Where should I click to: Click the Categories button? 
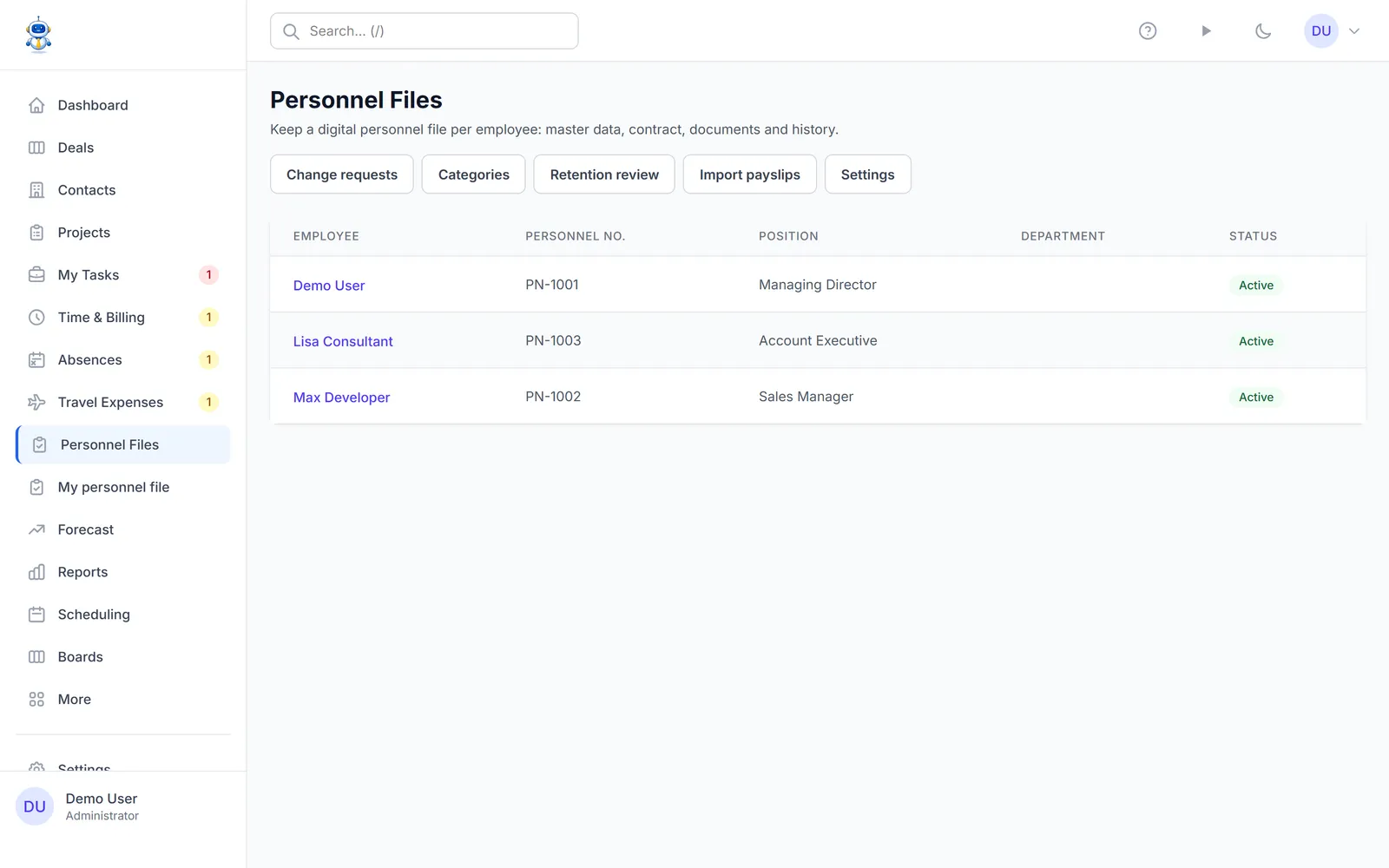point(474,174)
